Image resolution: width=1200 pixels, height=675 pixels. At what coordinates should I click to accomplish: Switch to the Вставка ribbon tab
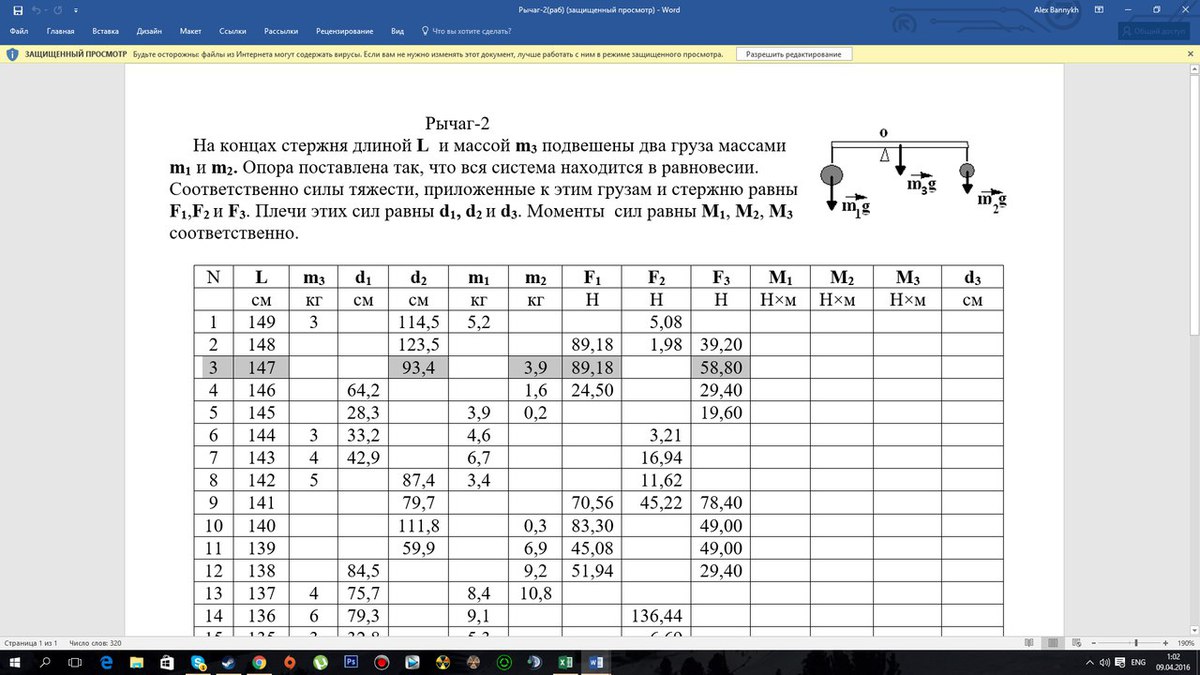[105, 31]
